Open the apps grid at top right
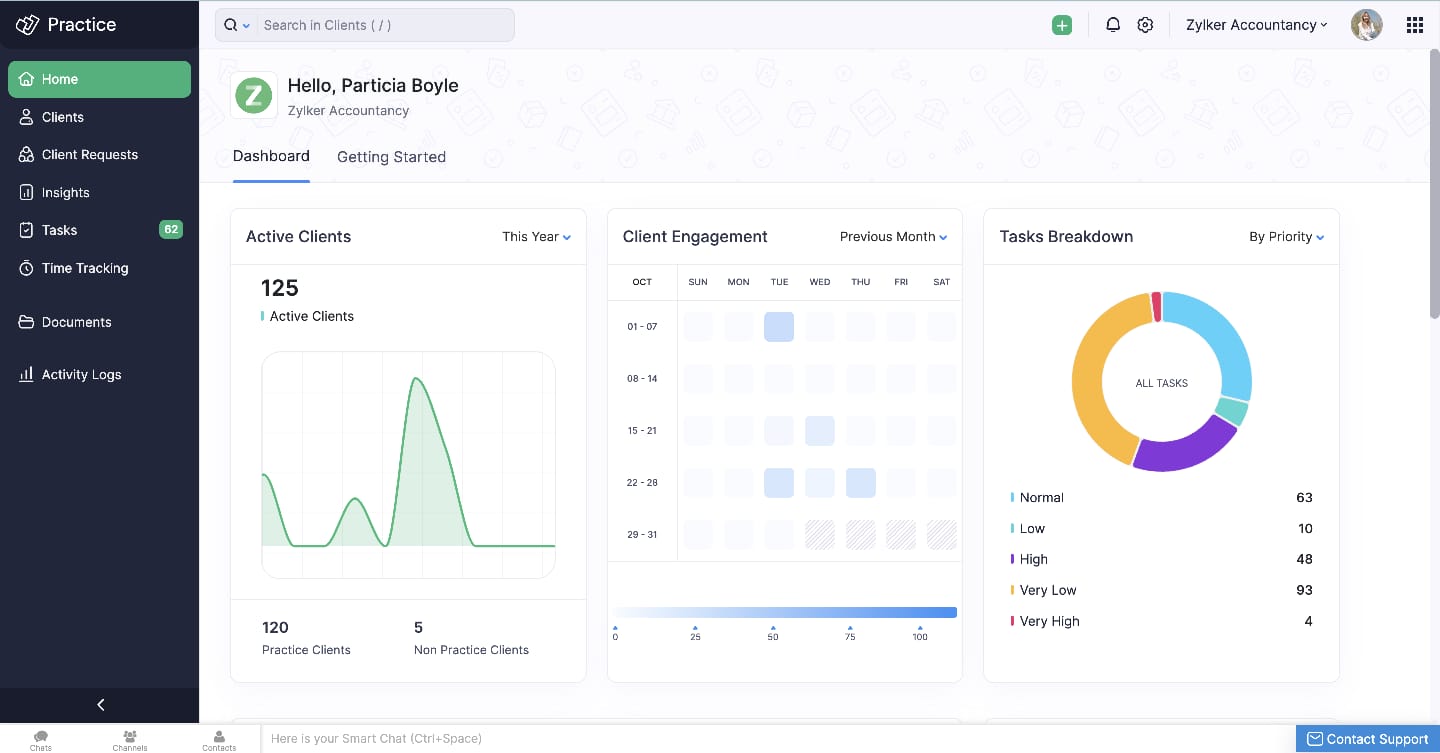The height and width of the screenshot is (753, 1440). point(1414,24)
